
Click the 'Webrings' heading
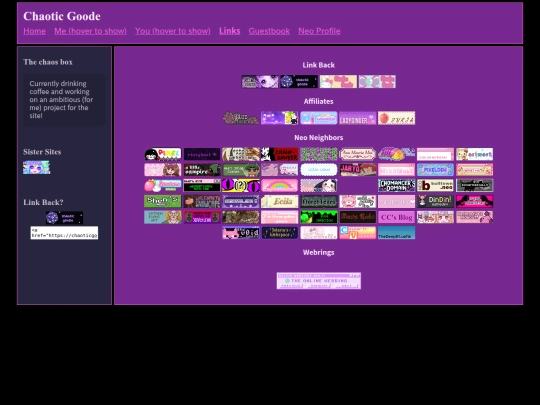(319, 252)
